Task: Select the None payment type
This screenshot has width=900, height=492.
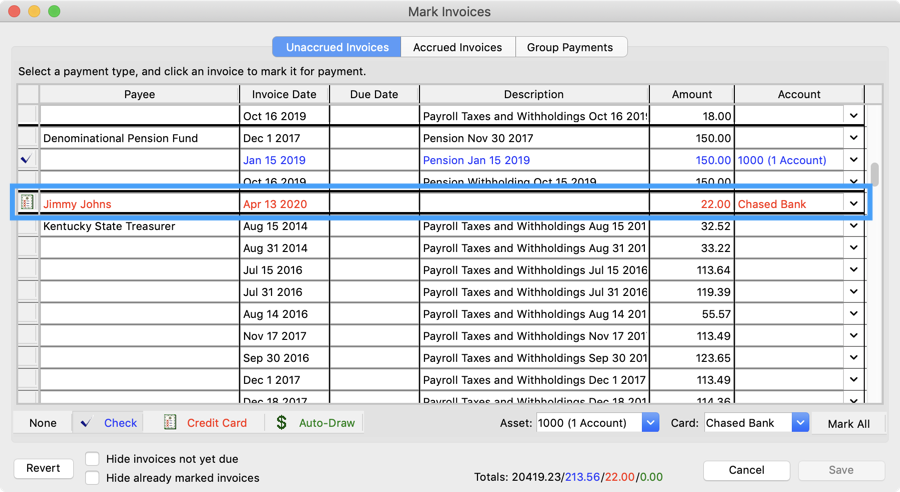Action: coord(43,423)
